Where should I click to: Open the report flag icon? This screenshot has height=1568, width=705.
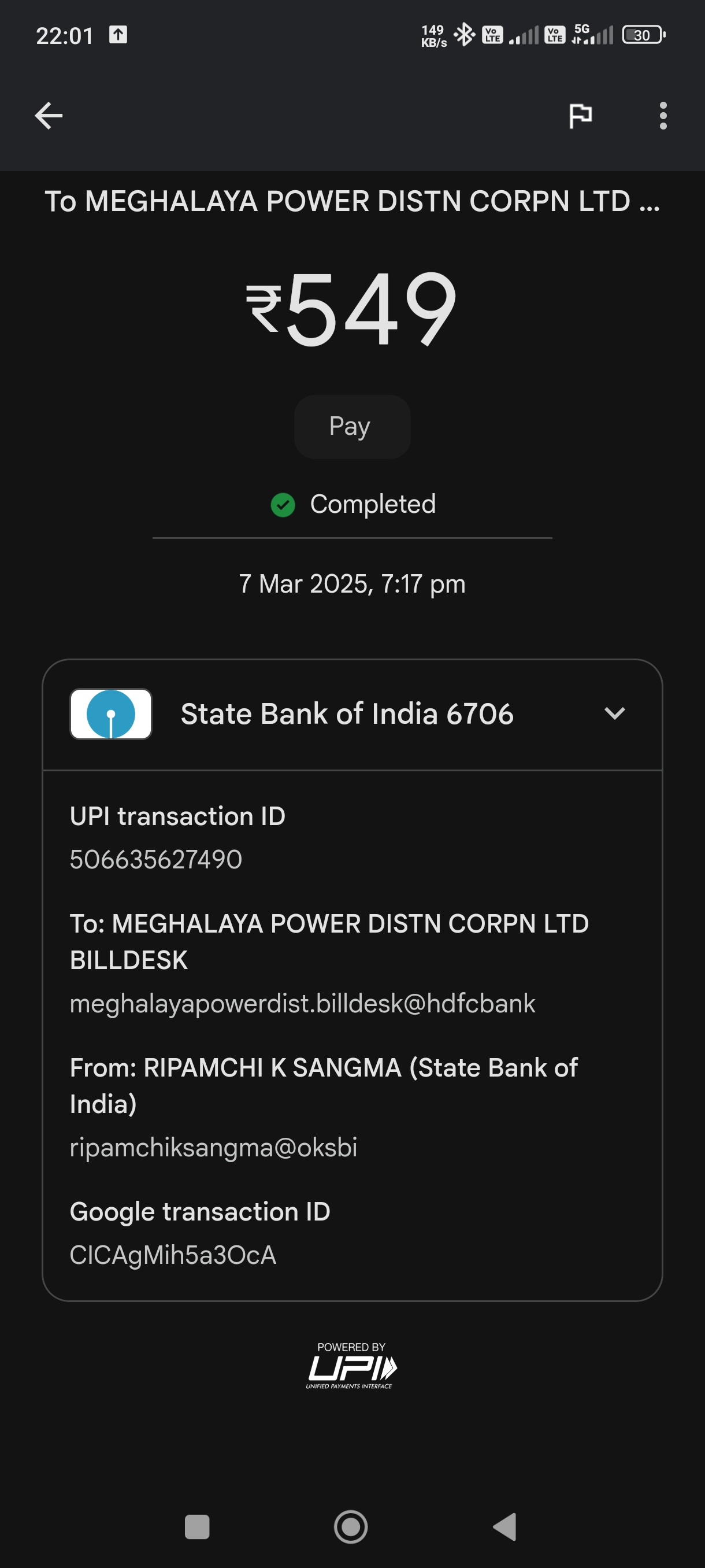pos(580,116)
